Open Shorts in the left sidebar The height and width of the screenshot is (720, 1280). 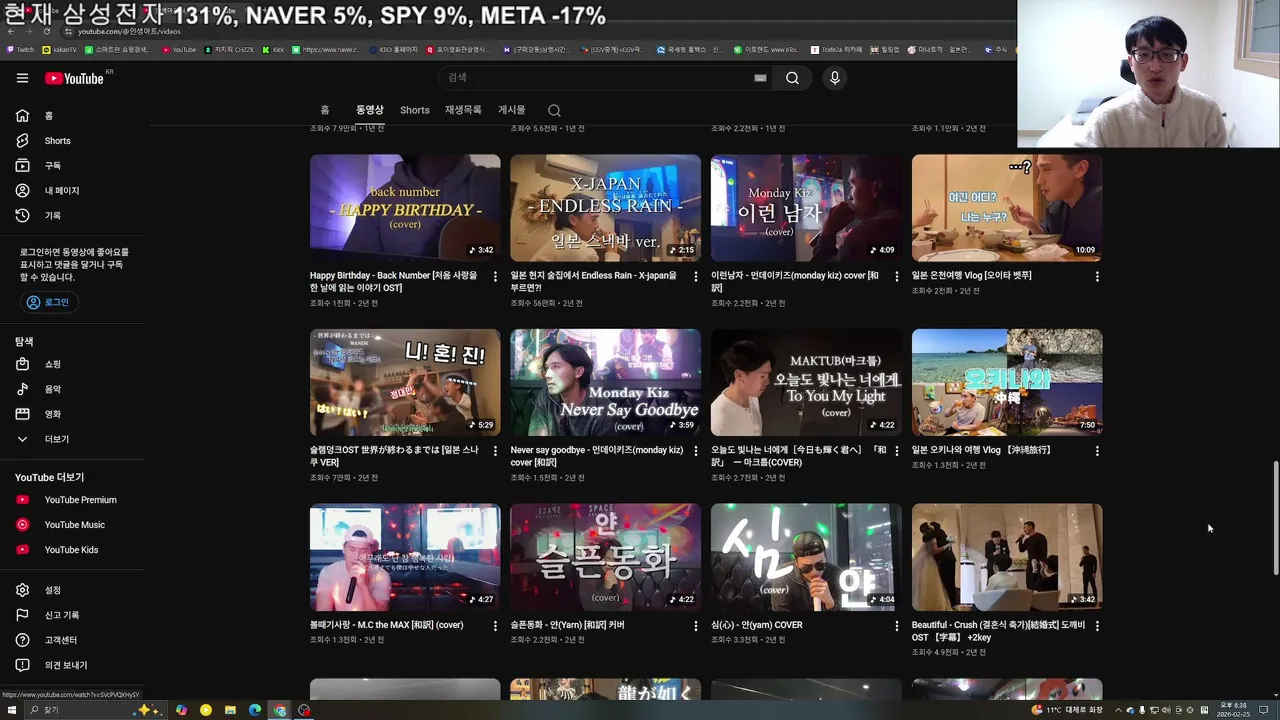click(73, 141)
